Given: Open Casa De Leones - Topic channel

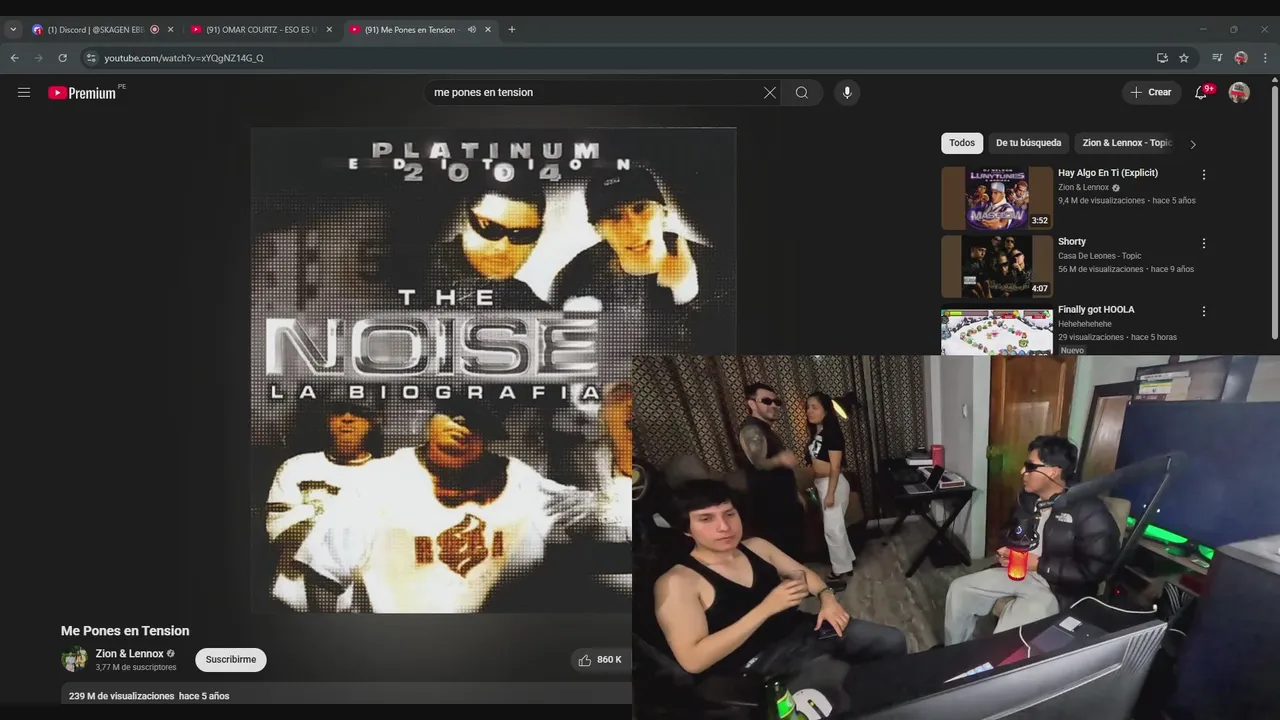Looking at the screenshot, I should click(1099, 255).
